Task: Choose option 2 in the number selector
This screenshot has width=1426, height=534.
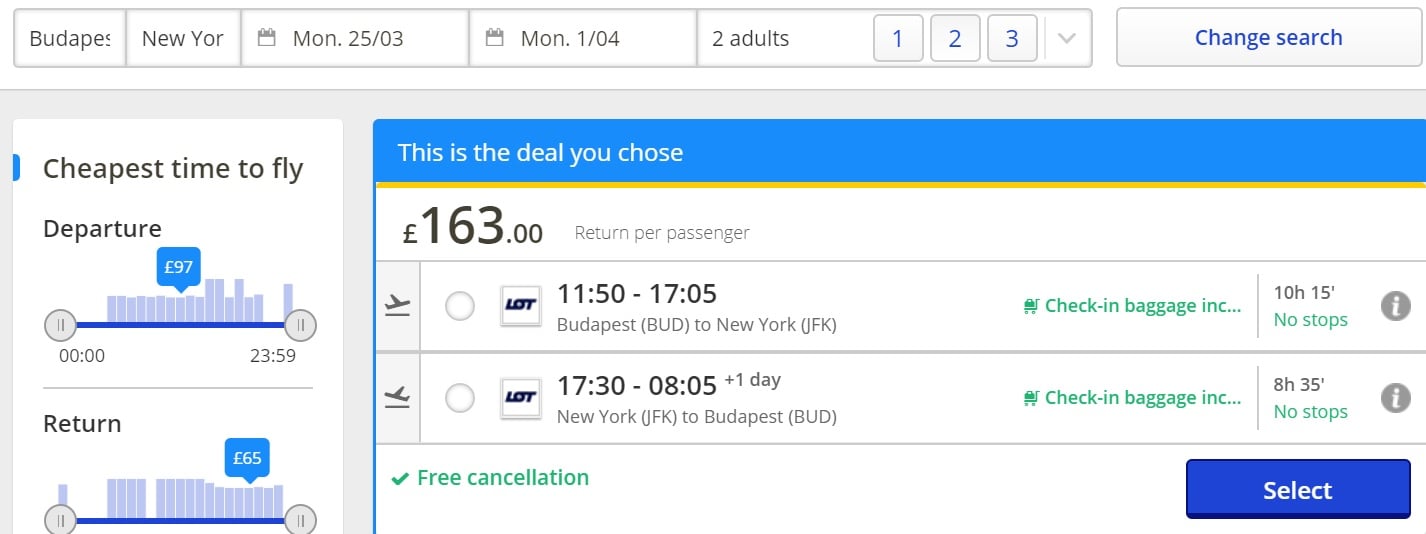Action: 955,39
